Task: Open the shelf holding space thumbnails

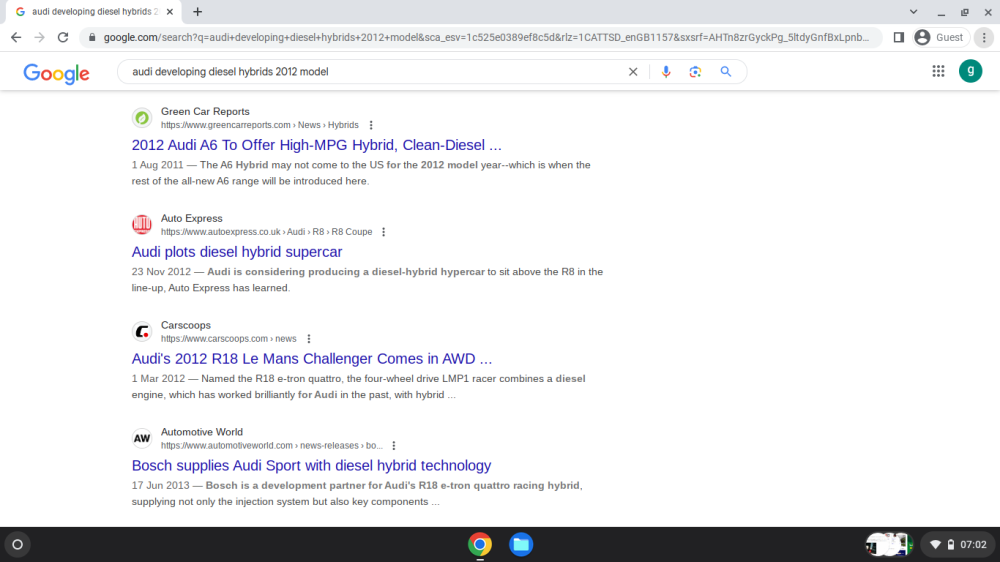Action: click(x=890, y=545)
